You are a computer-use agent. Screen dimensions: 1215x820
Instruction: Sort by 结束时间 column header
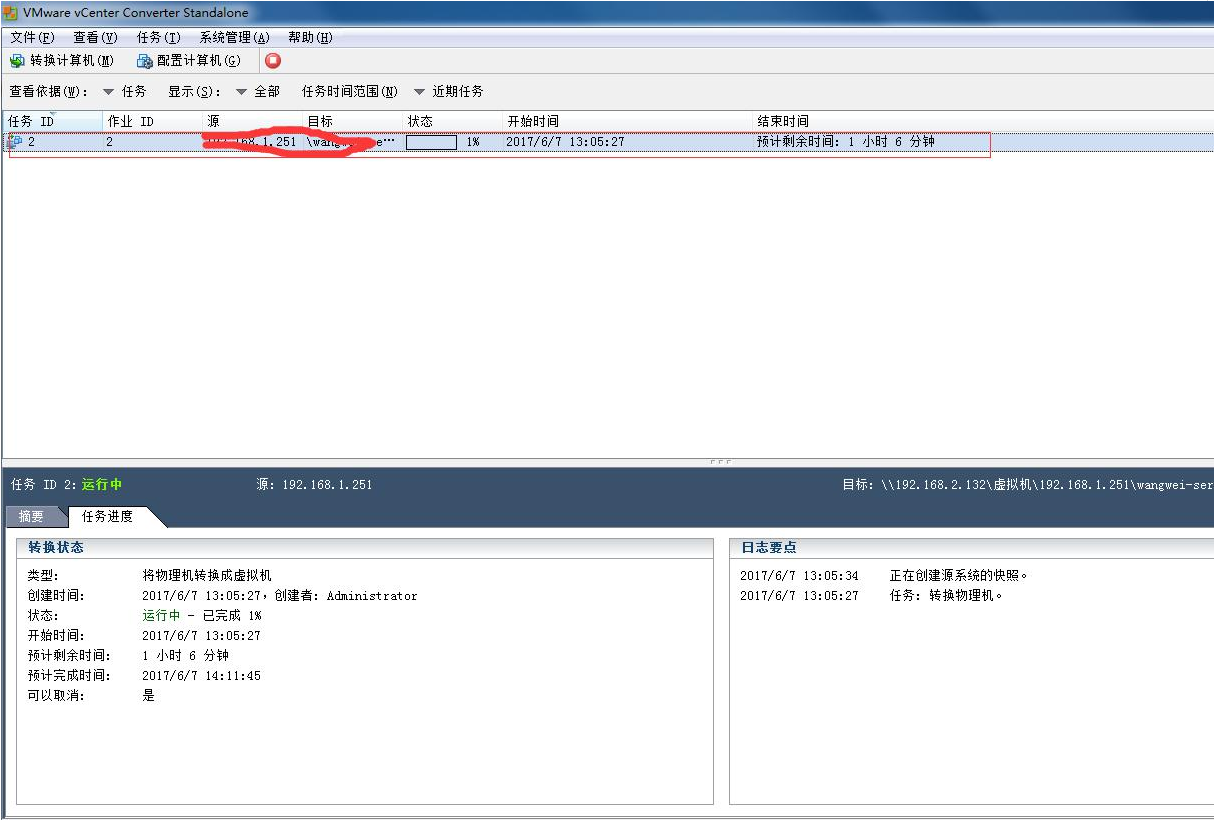tap(983, 121)
